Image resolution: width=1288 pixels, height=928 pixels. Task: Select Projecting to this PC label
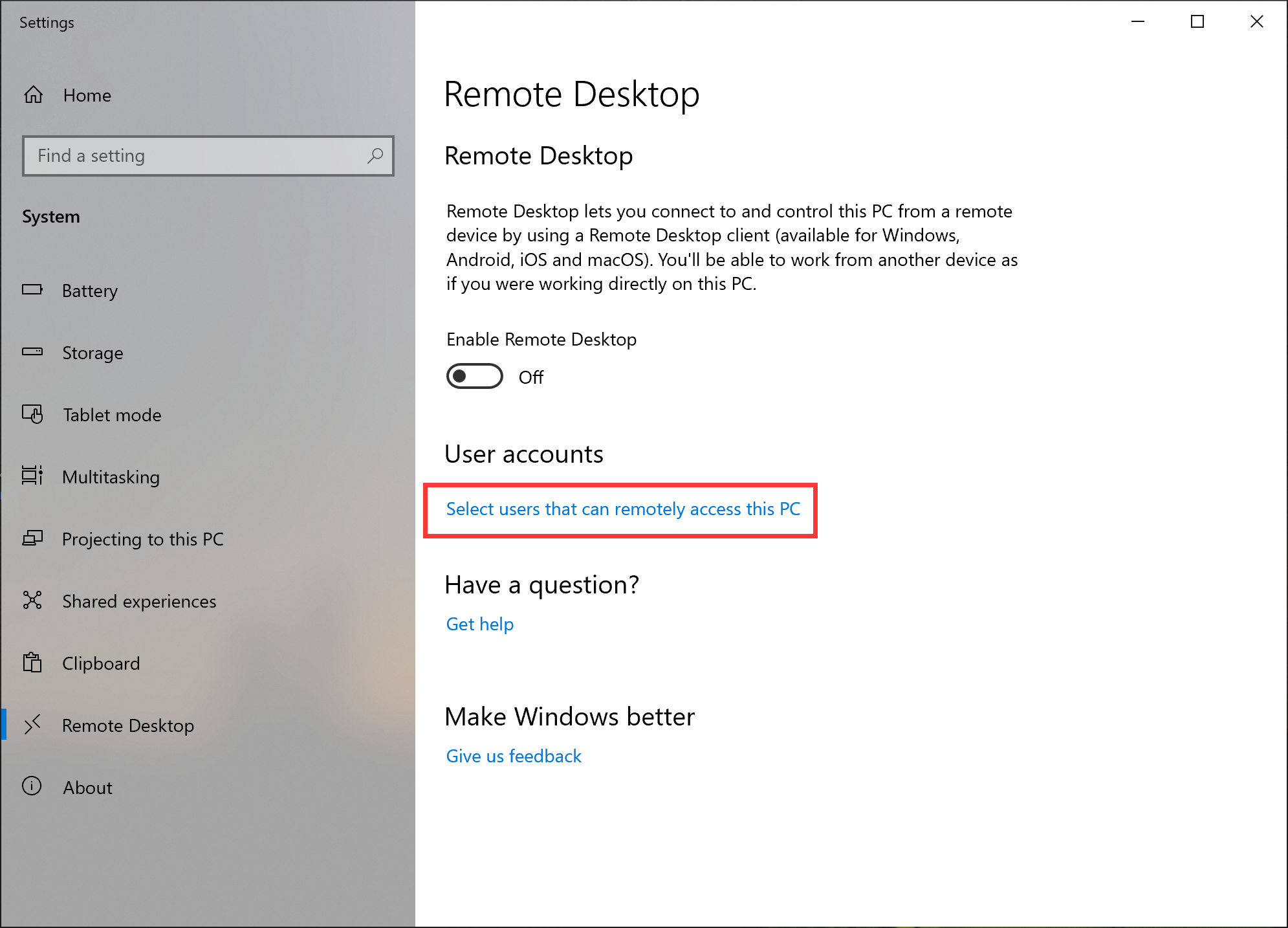point(143,539)
